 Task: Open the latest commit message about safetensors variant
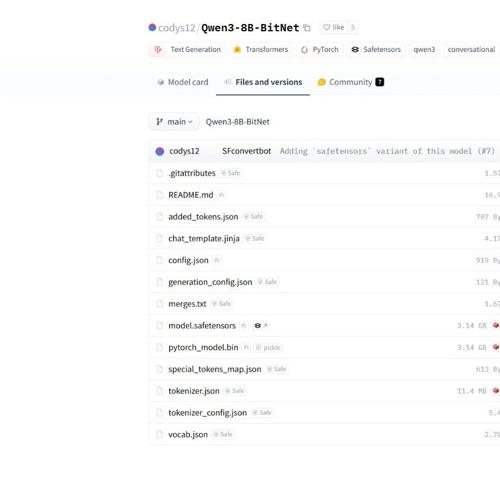pos(387,151)
